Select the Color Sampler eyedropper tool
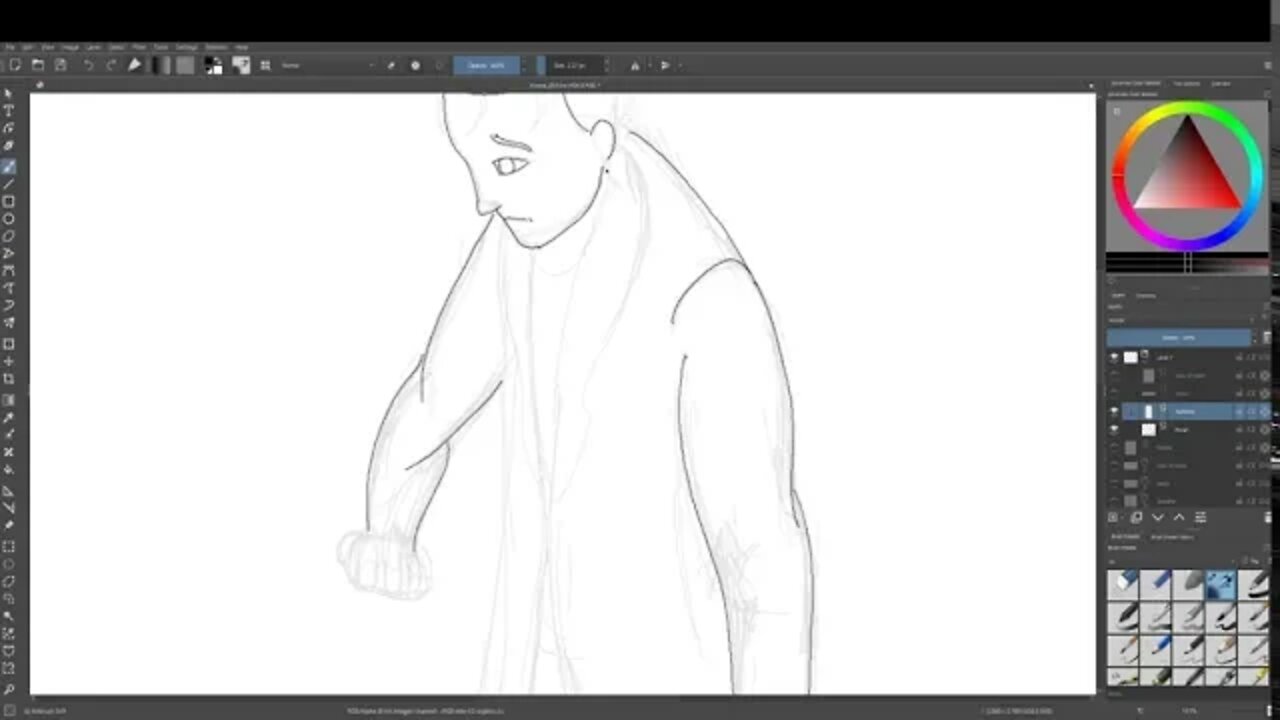The image size is (1280, 720). coord(9,417)
